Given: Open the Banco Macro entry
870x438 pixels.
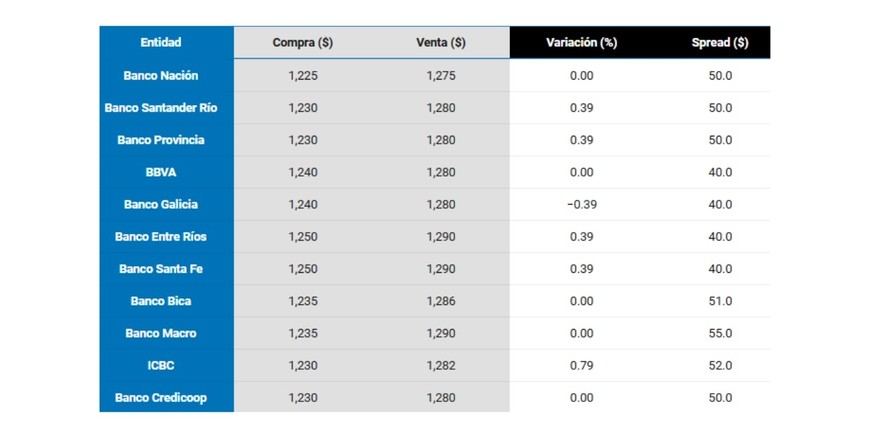Looking at the screenshot, I should point(161,333).
